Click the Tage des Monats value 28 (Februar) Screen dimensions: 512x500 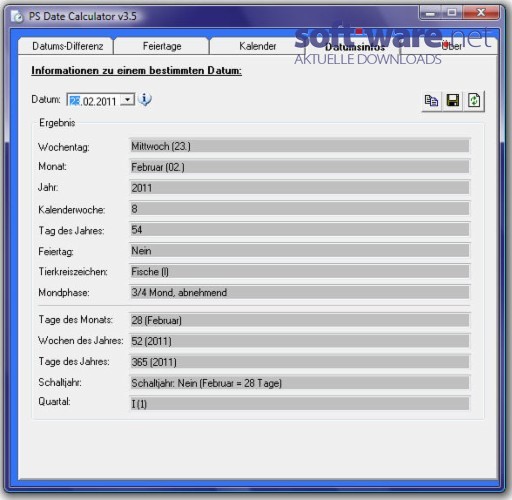point(299,320)
